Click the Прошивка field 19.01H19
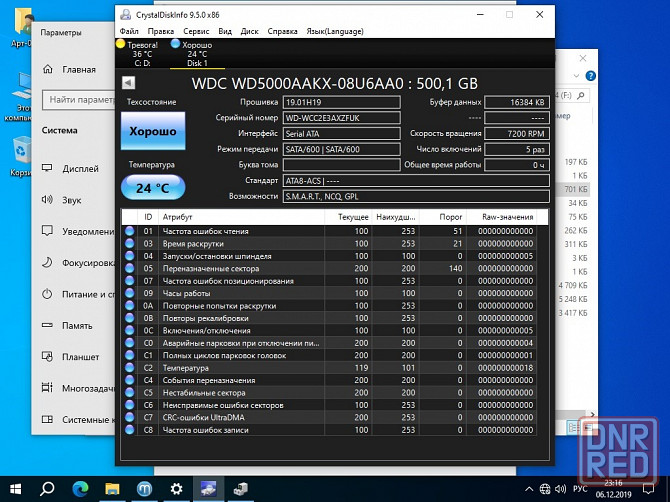The image size is (670, 502). tap(341, 102)
